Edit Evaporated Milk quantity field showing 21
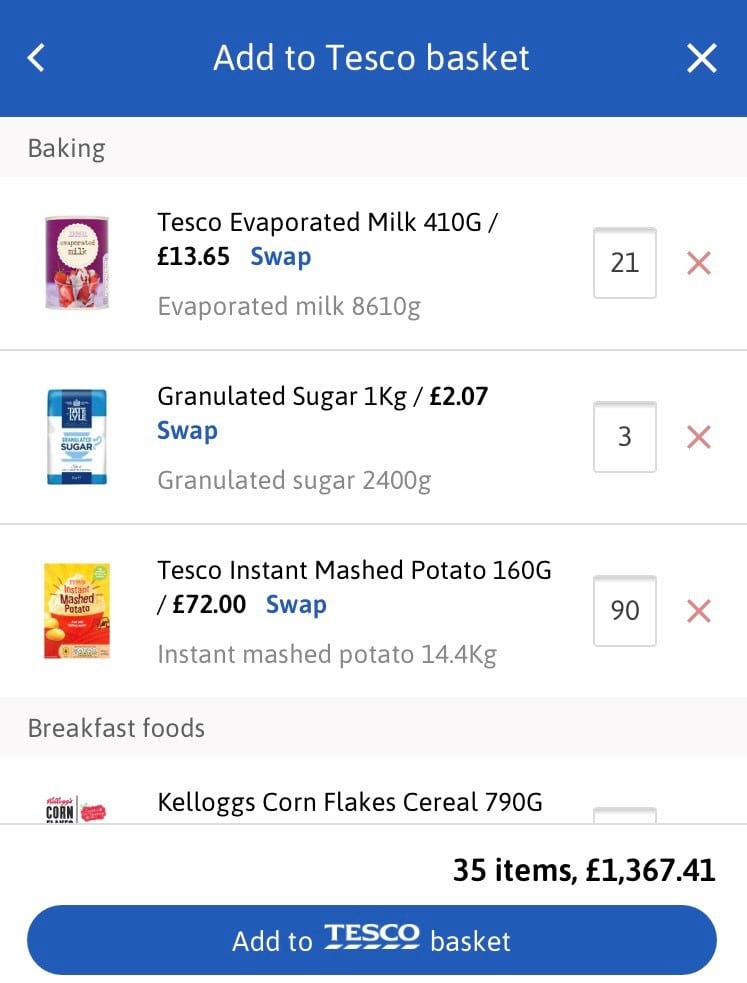 624,263
